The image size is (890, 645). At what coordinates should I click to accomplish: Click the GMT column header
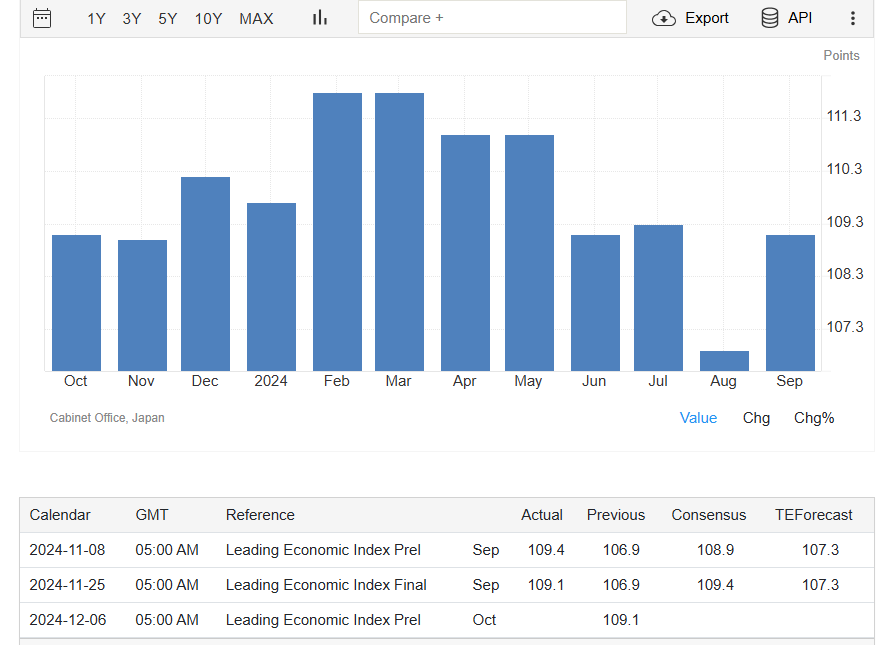tap(152, 515)
